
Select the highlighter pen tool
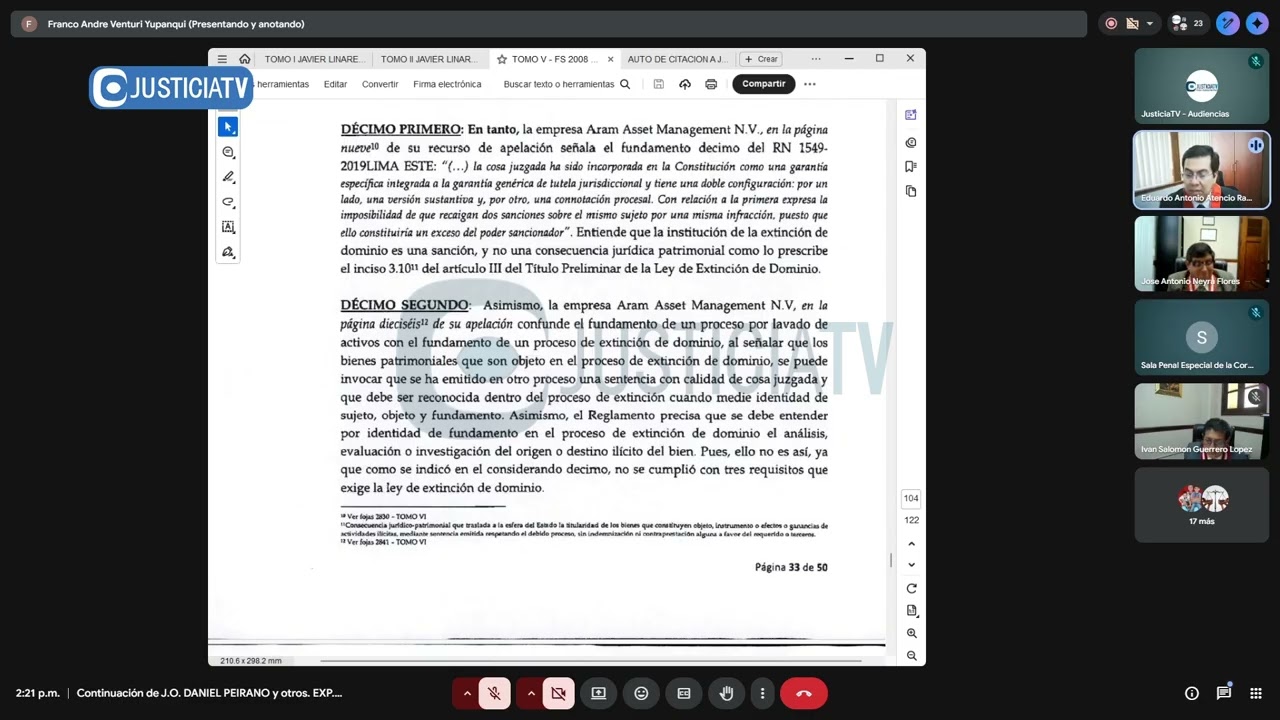point(228,177)
